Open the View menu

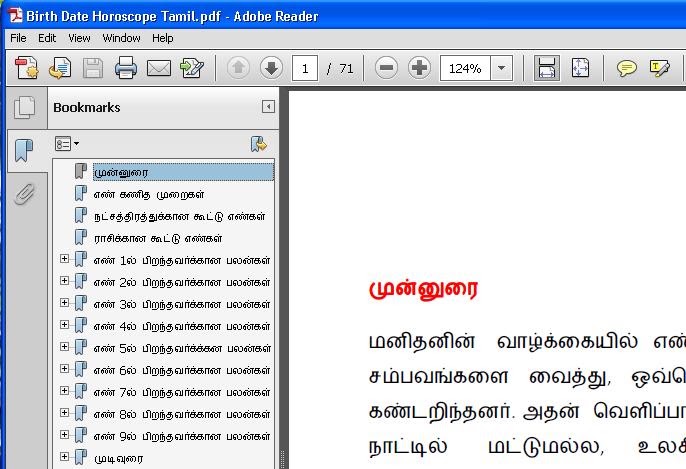tap(79, 38)
